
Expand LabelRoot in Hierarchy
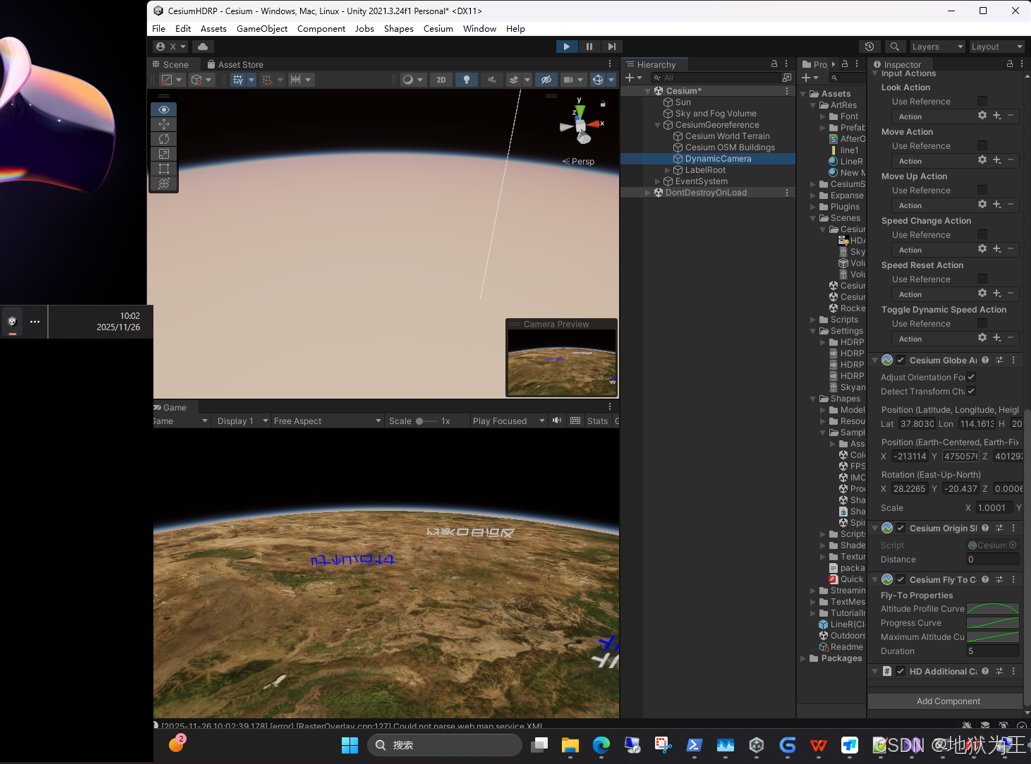tap(667, 170)
